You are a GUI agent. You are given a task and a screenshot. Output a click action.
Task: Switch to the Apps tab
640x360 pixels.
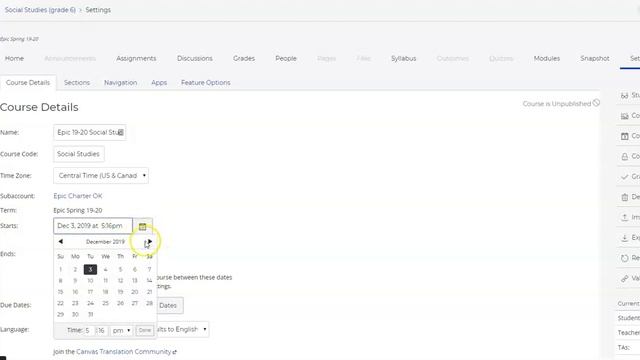pos(159,82)
